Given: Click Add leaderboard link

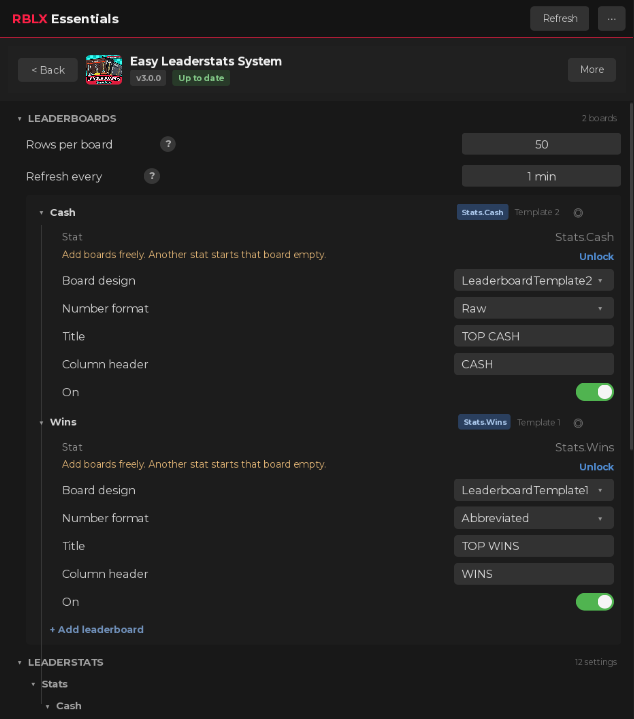Looking at the screenshot, I should pos(96,630).
